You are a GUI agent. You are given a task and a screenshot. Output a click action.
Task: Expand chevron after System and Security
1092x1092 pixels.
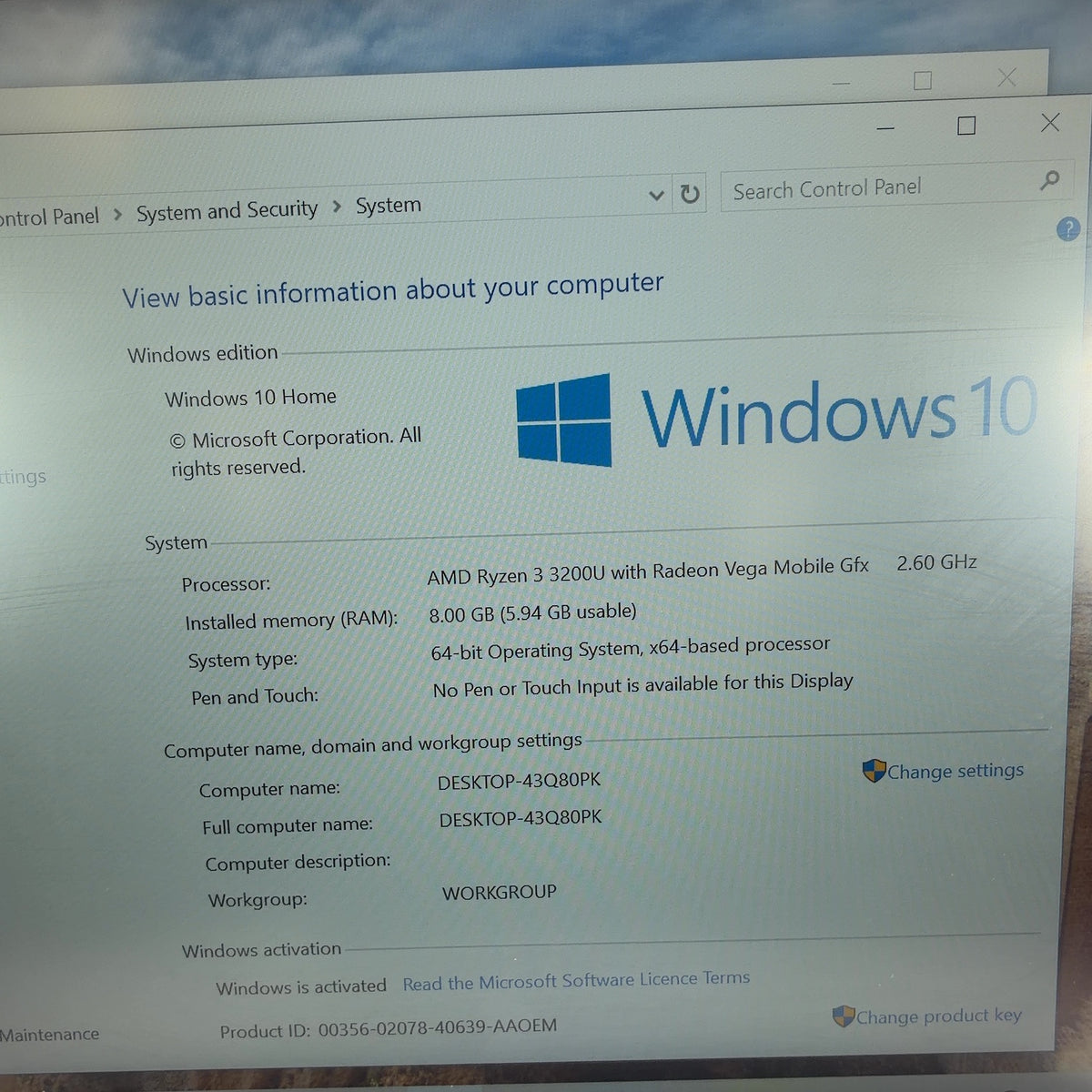337,207
